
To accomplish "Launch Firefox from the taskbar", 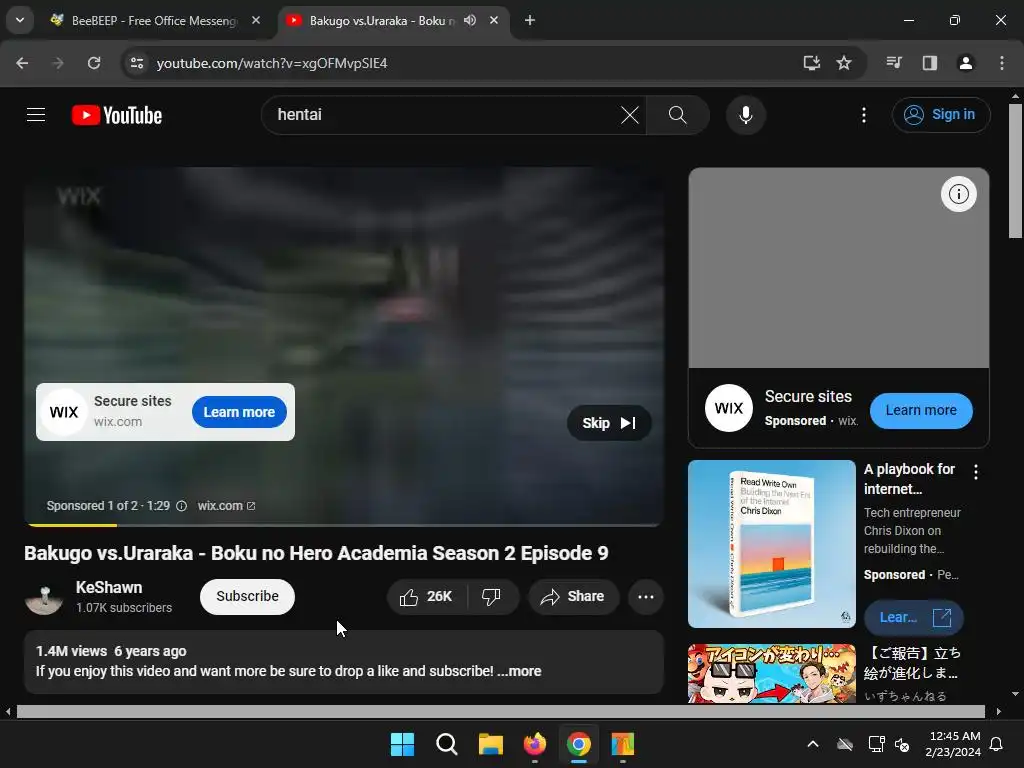I will (535, 744).
